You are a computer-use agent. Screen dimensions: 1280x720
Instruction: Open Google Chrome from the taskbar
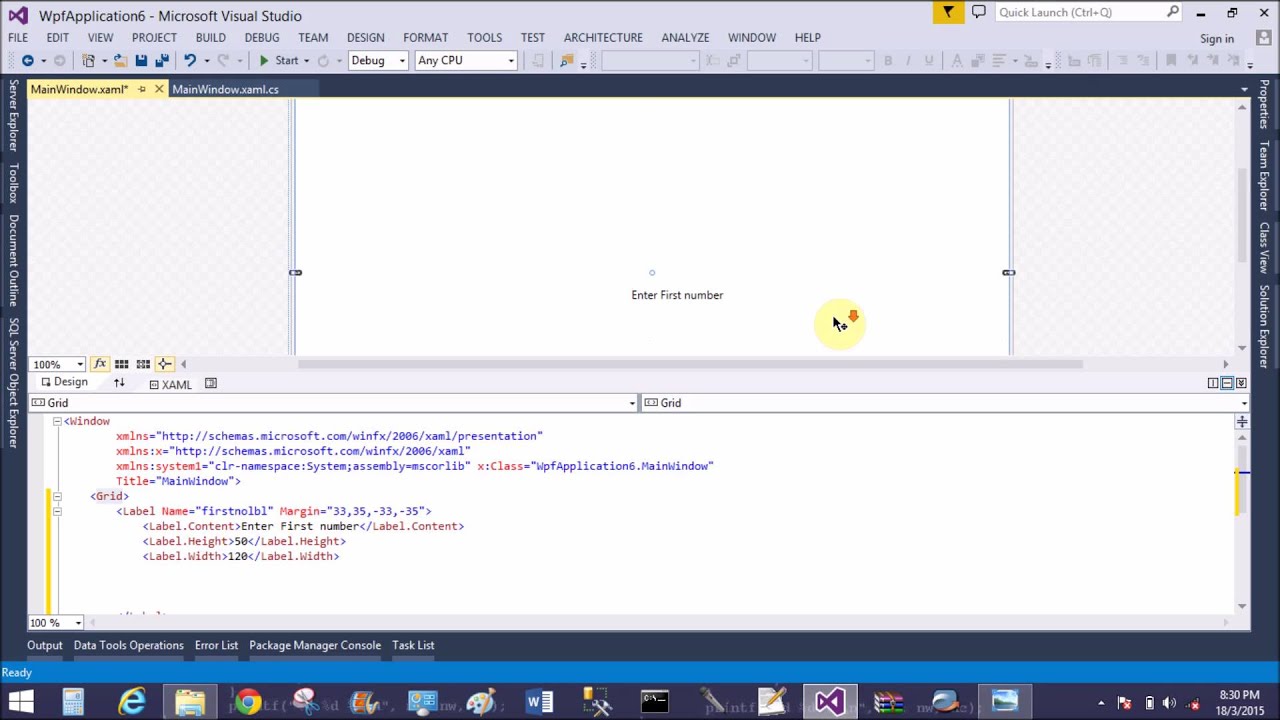248,701
